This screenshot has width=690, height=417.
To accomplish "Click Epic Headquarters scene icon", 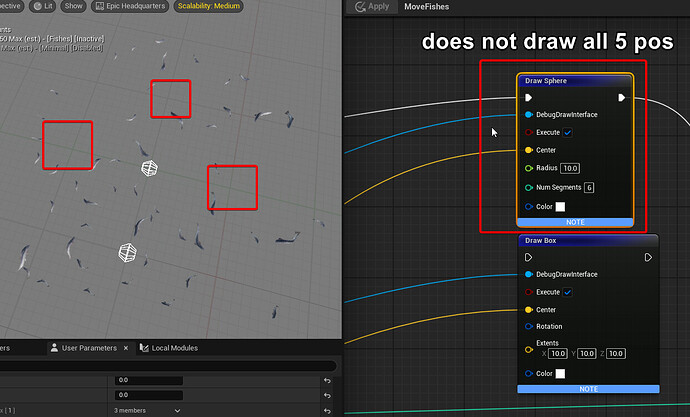I will [x=100, y=6].
